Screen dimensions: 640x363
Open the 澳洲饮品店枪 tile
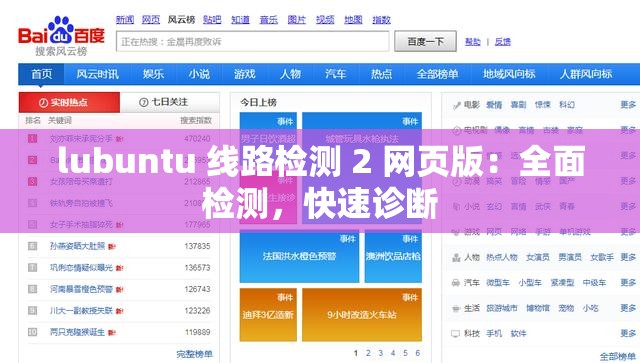pos(393,257)
